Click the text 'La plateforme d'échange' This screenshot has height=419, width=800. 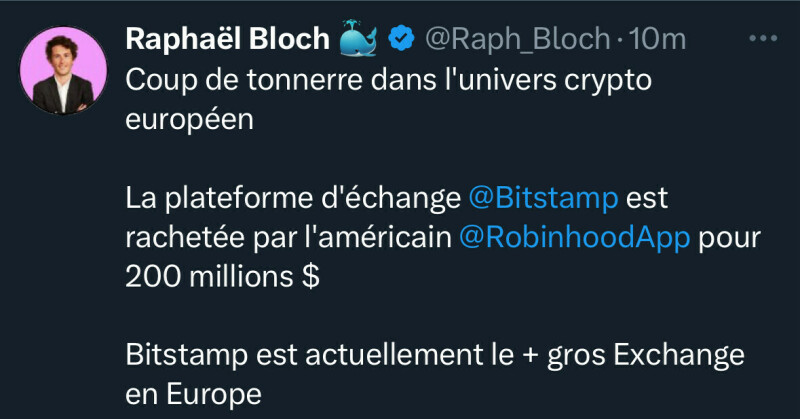click(x=293, y=198)
